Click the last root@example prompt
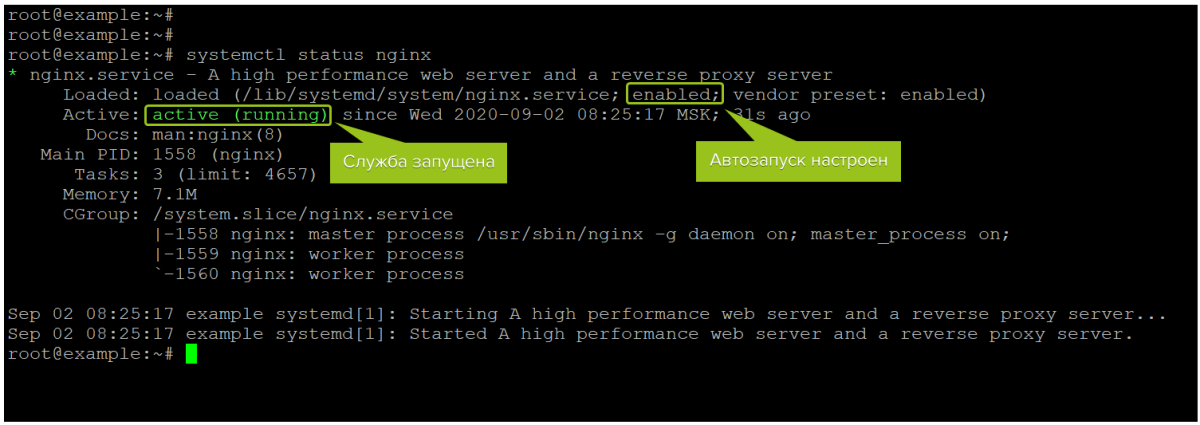The image size is (1200, 425). tap(91, 354)
